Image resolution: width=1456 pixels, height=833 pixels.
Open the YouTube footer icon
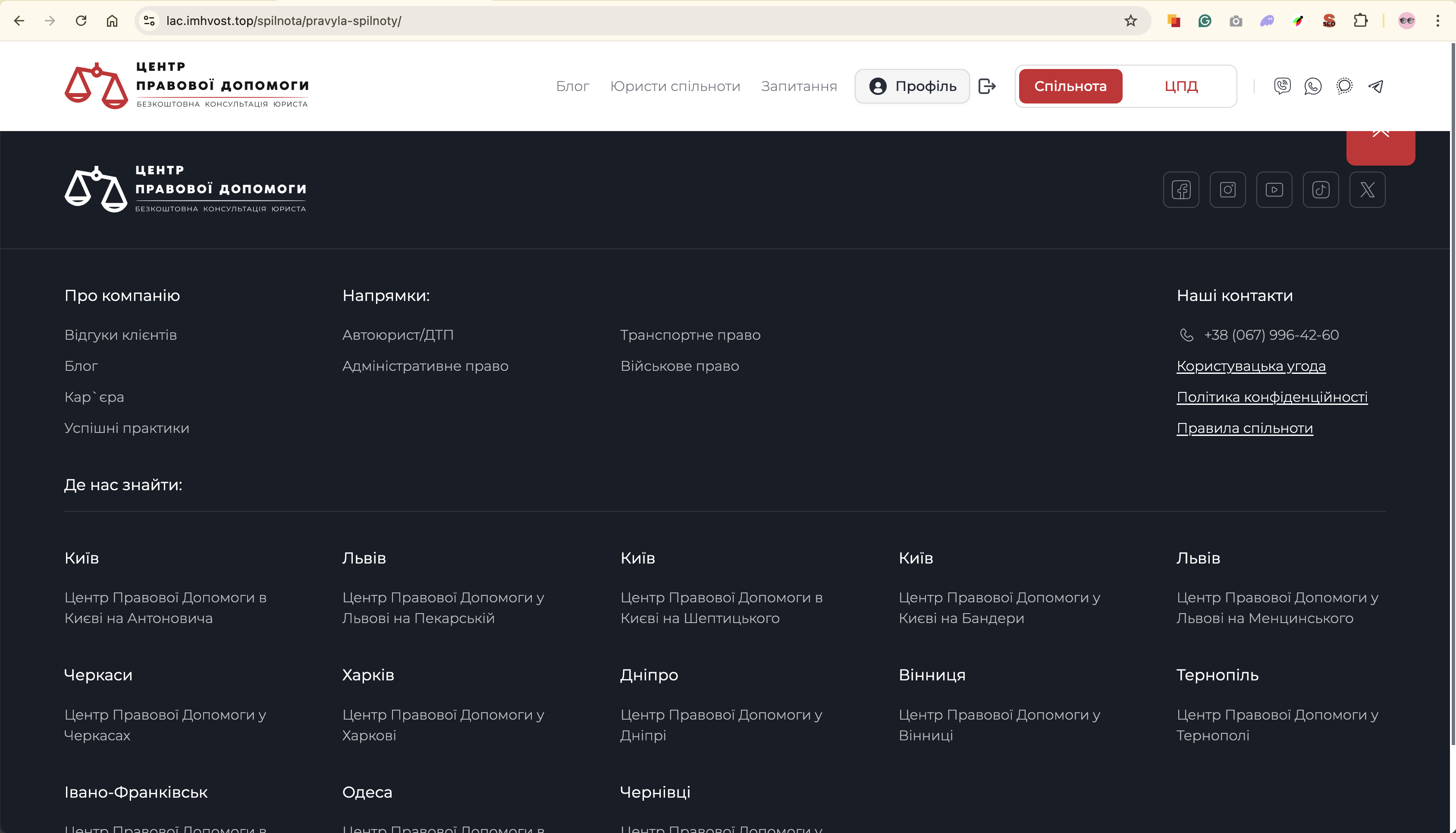pyautogui.click(x=1274, y=189)
